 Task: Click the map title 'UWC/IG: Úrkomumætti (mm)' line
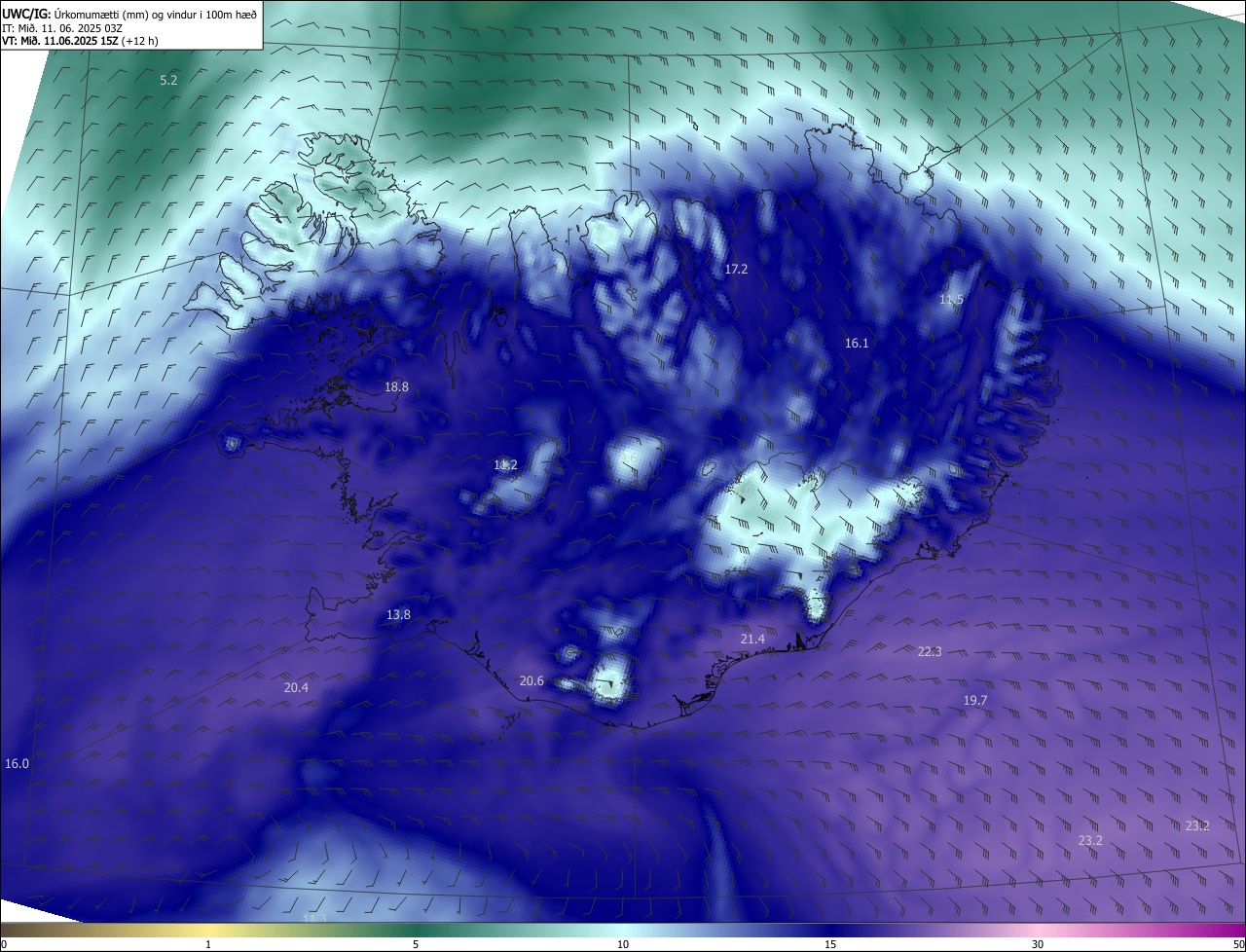(x=129, y=14)
